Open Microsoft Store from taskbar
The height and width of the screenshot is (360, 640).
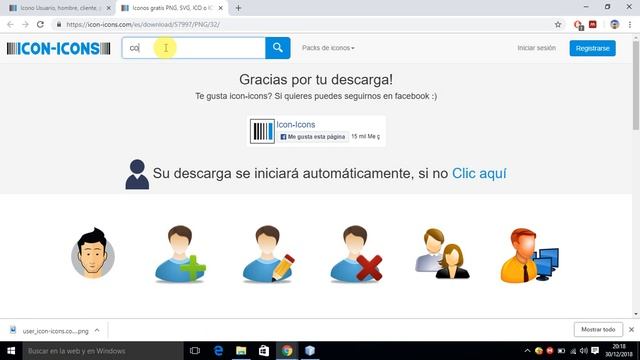[264, 351]
